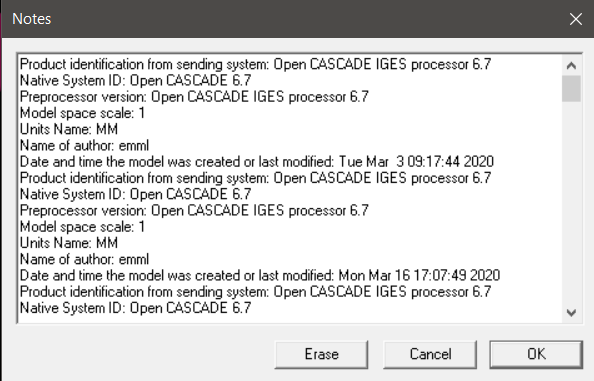This screenshot has width=594, height=381.
Task: Click the scrollbar down arrow
Action: [571, 312]
